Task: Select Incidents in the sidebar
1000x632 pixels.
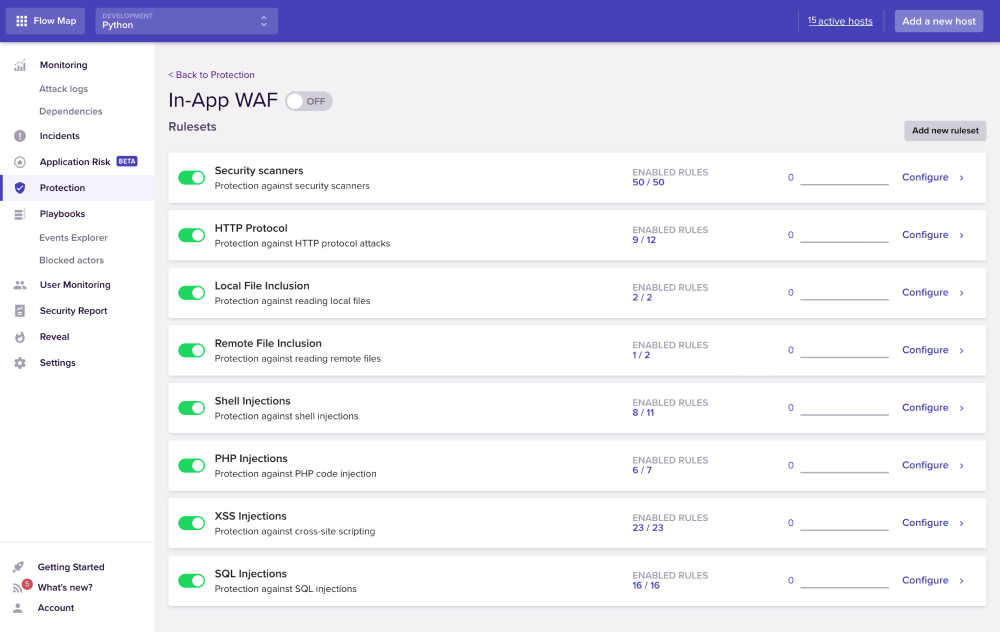Action: point(59,136)
